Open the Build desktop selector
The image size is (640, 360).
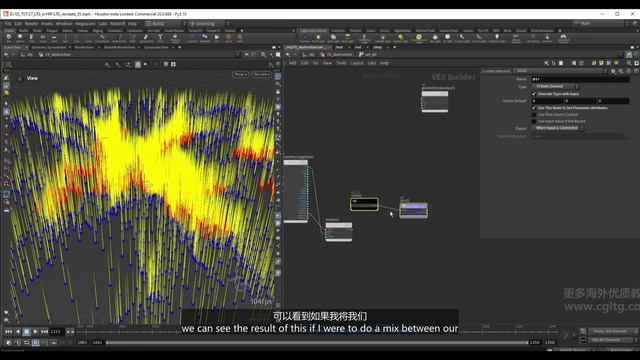coord(165,24)
